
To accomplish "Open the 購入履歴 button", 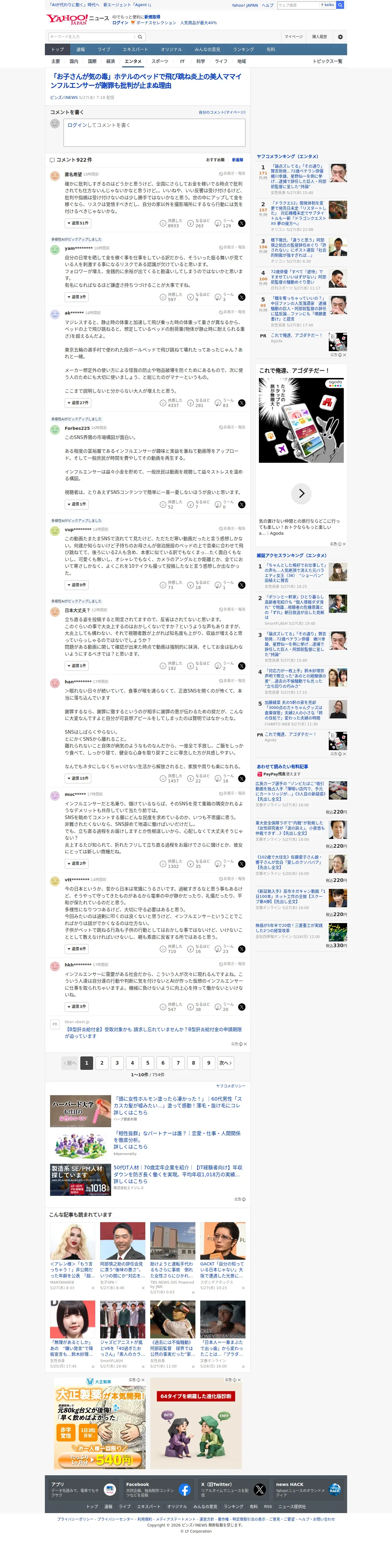I will (319, 37).
